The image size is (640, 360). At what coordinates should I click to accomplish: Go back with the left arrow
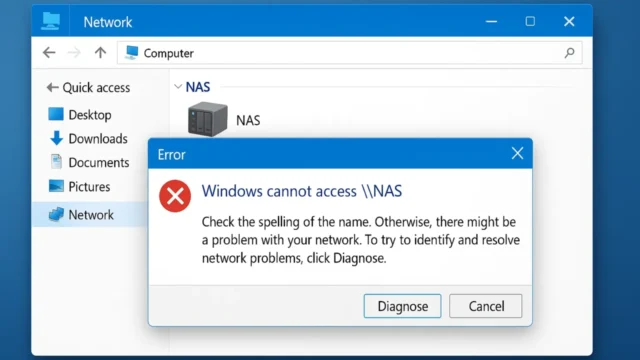point(49,52)
